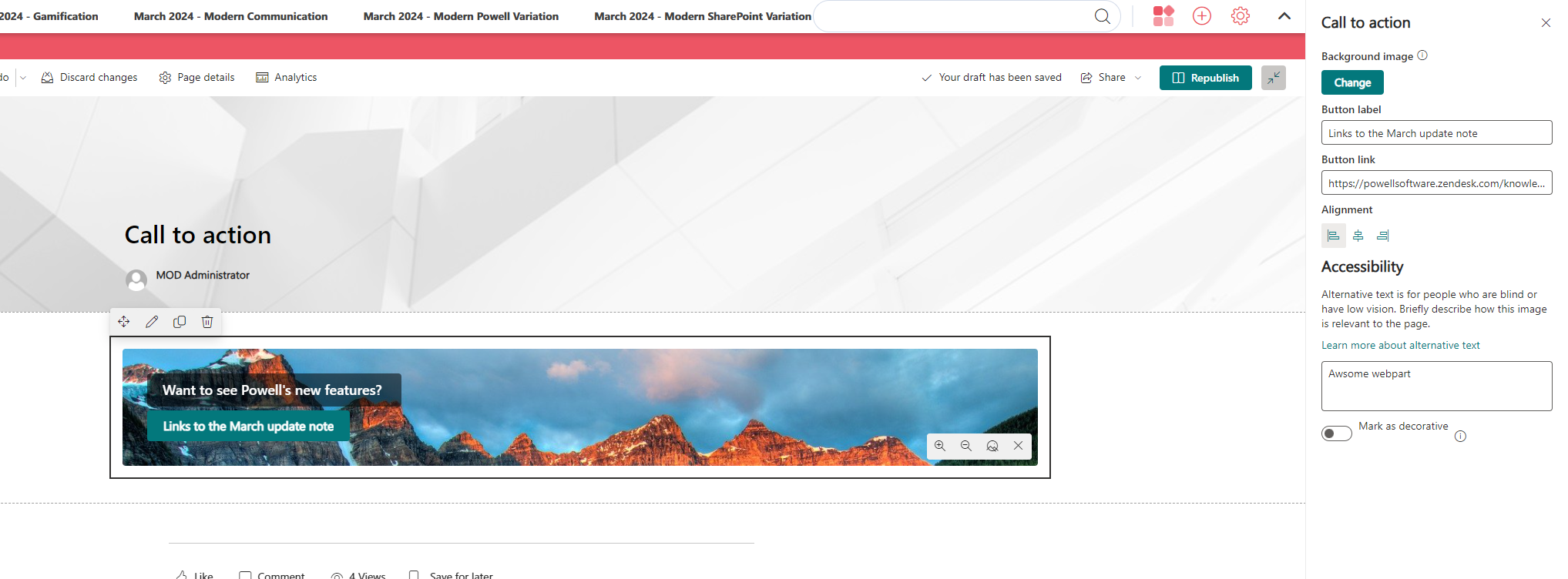Open March 2024 - Modern Communication tab
This screenshot has height=579, width=1568.
(230, 16)
